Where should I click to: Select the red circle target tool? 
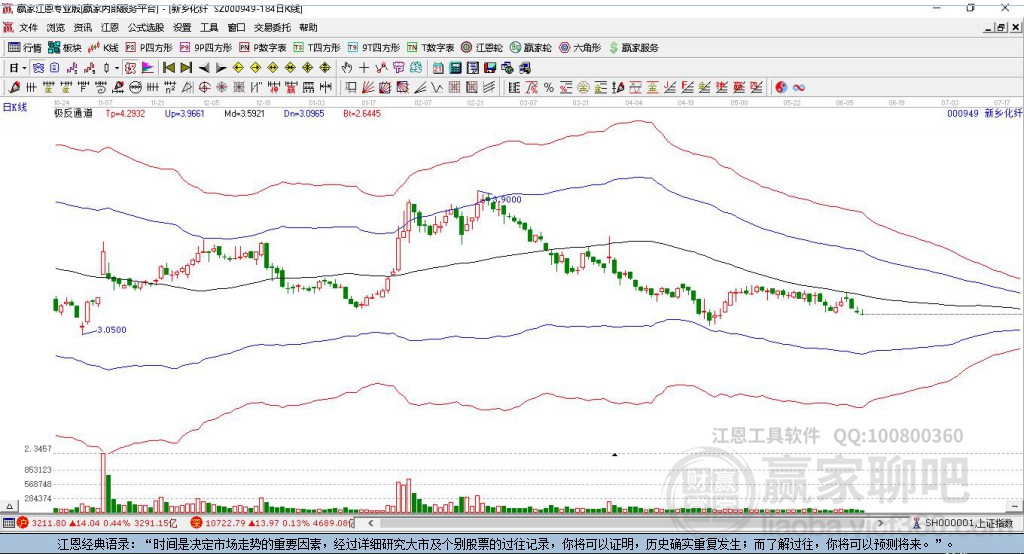[x=204, y=87]
